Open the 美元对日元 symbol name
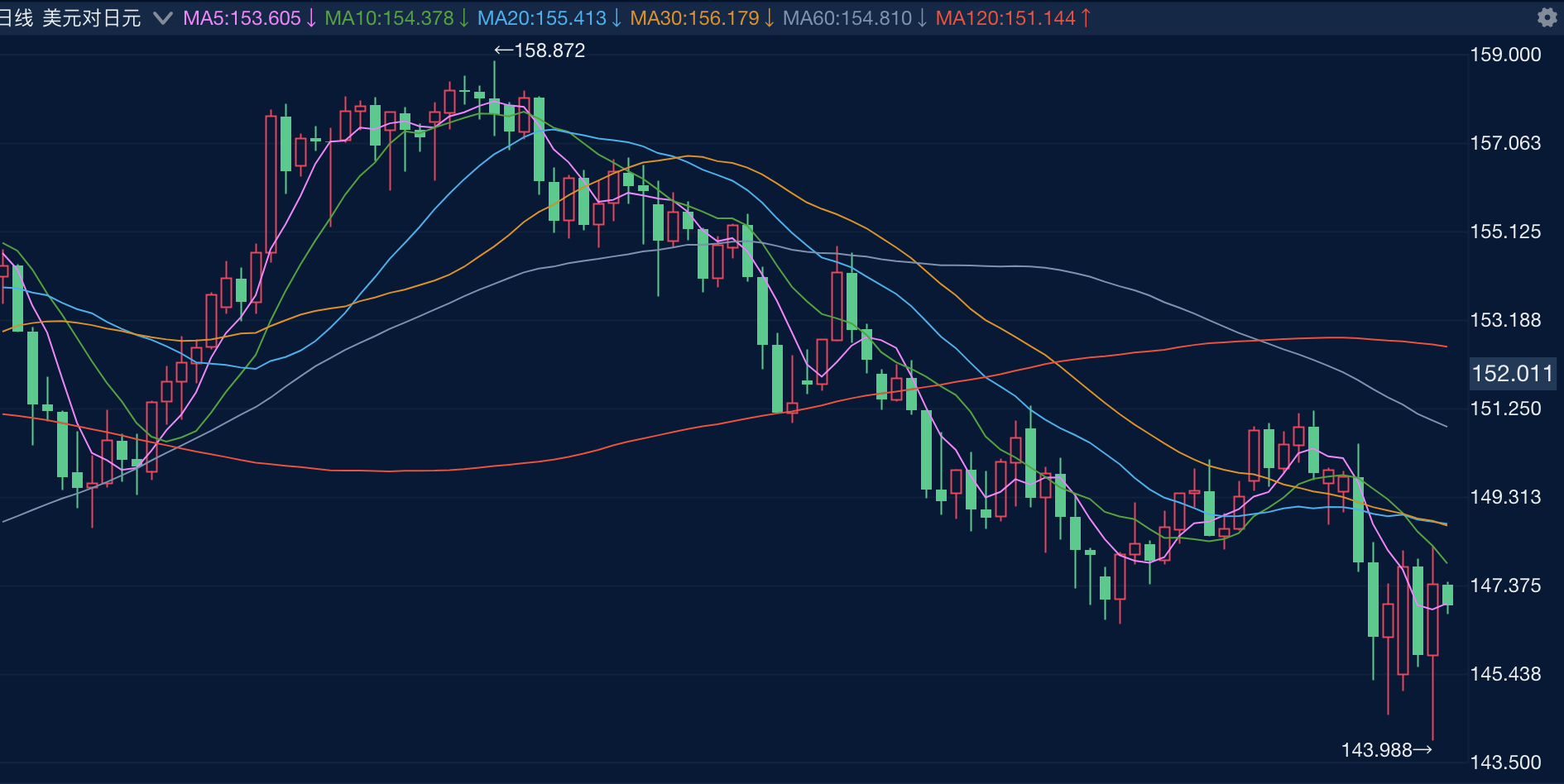The width and height of the screenshot is (1564, 784). (92, 18)
